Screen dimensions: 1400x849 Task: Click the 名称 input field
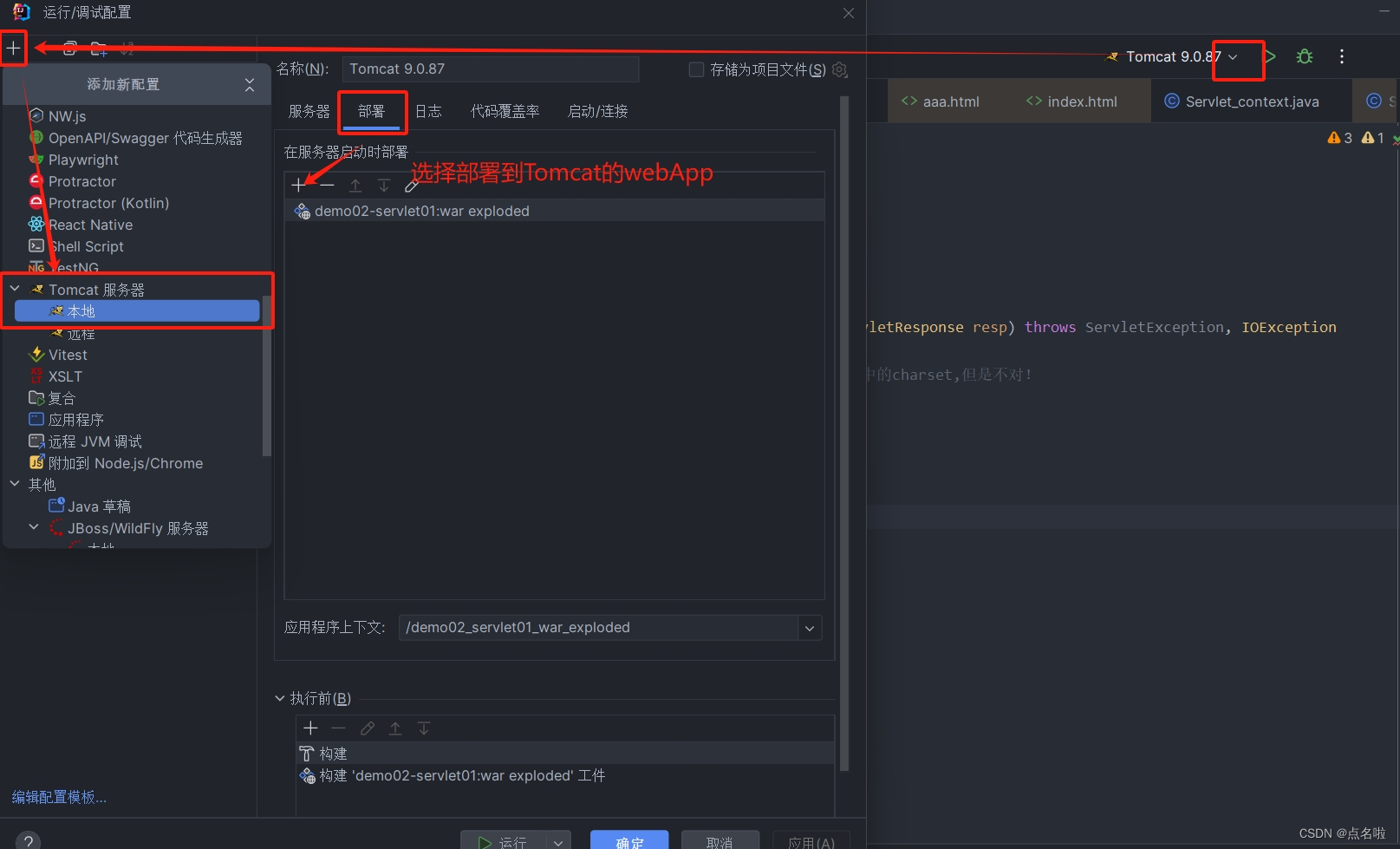point(491,69)
